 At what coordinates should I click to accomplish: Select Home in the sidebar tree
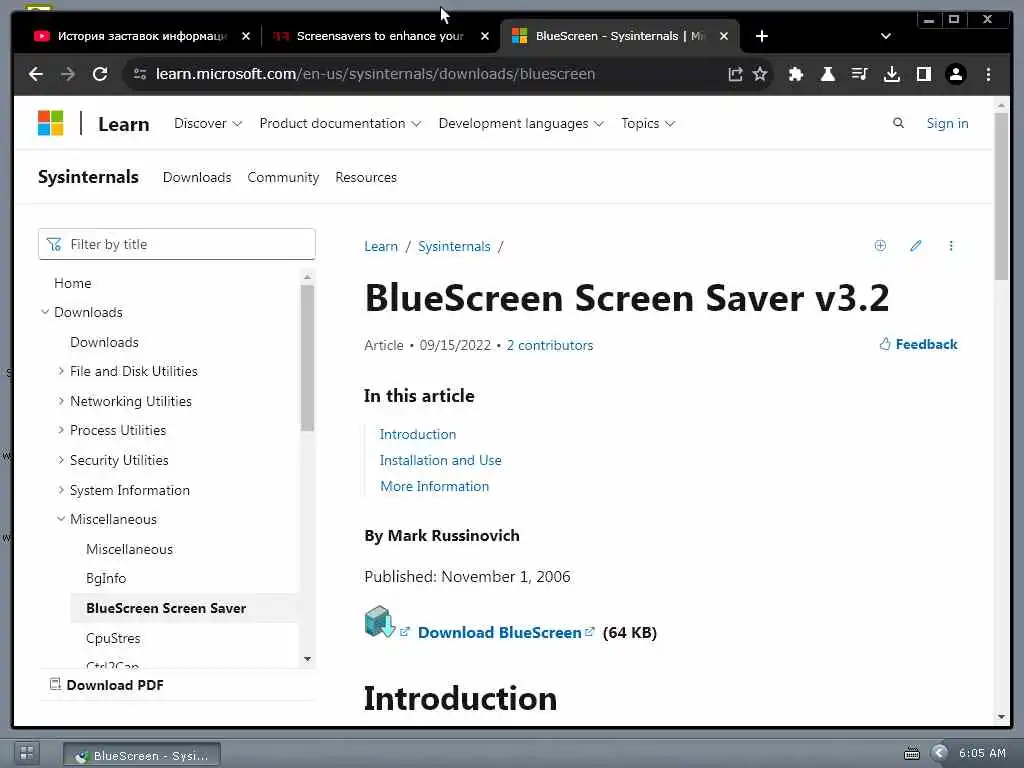(x=72, y=283)
